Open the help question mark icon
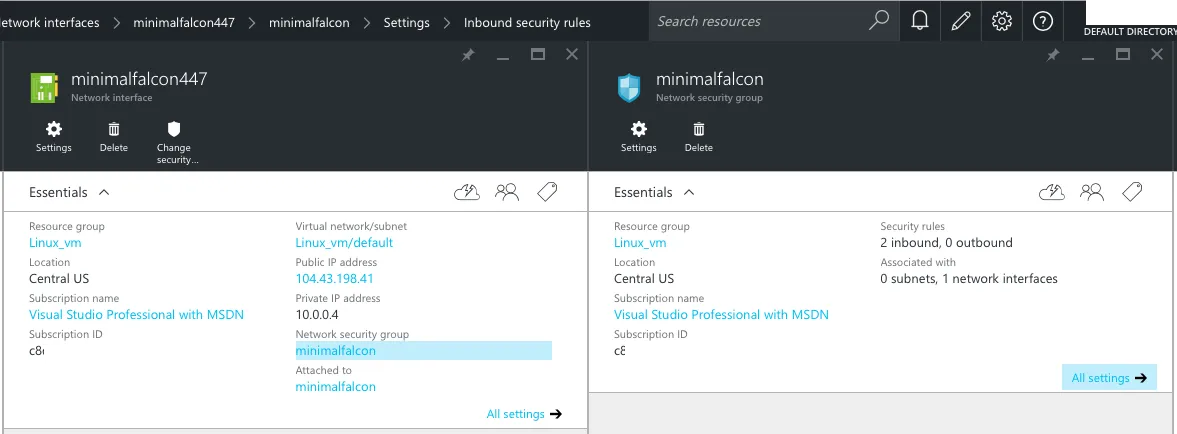Image resolution: width=1177 pixels, height=434 pixels. point(1043,22)
